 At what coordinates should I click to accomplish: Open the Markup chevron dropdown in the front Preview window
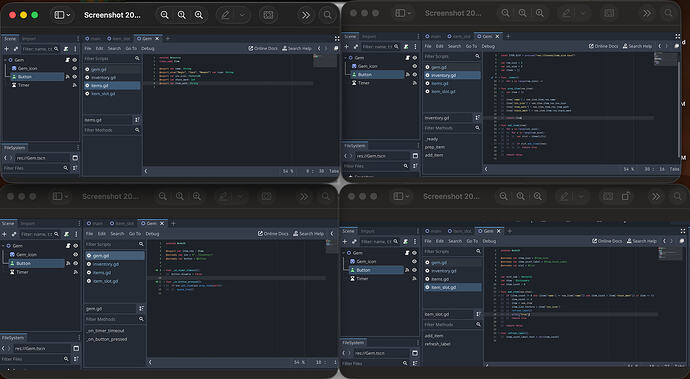coord(242,15)
